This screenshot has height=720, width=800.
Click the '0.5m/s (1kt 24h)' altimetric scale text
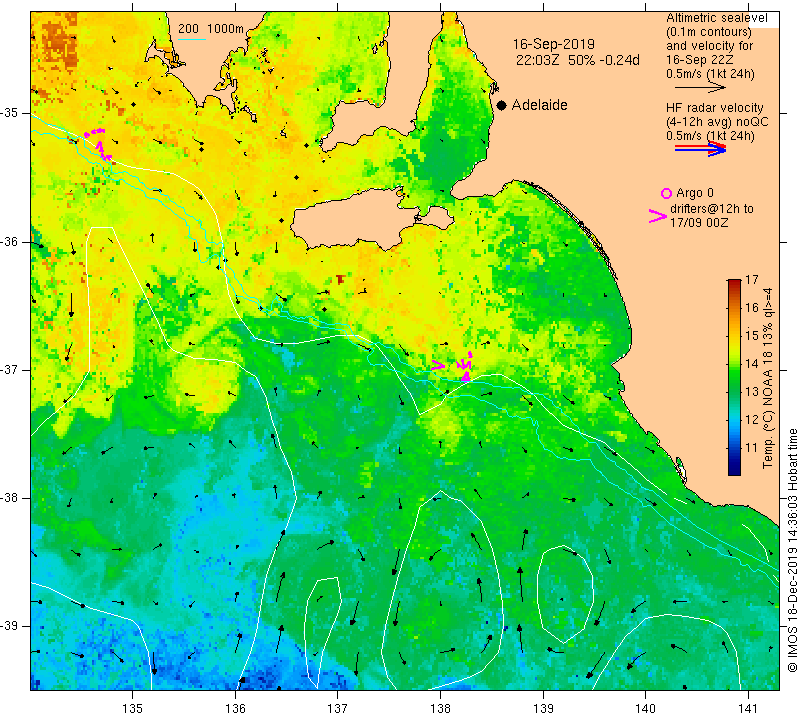[710, 74]
